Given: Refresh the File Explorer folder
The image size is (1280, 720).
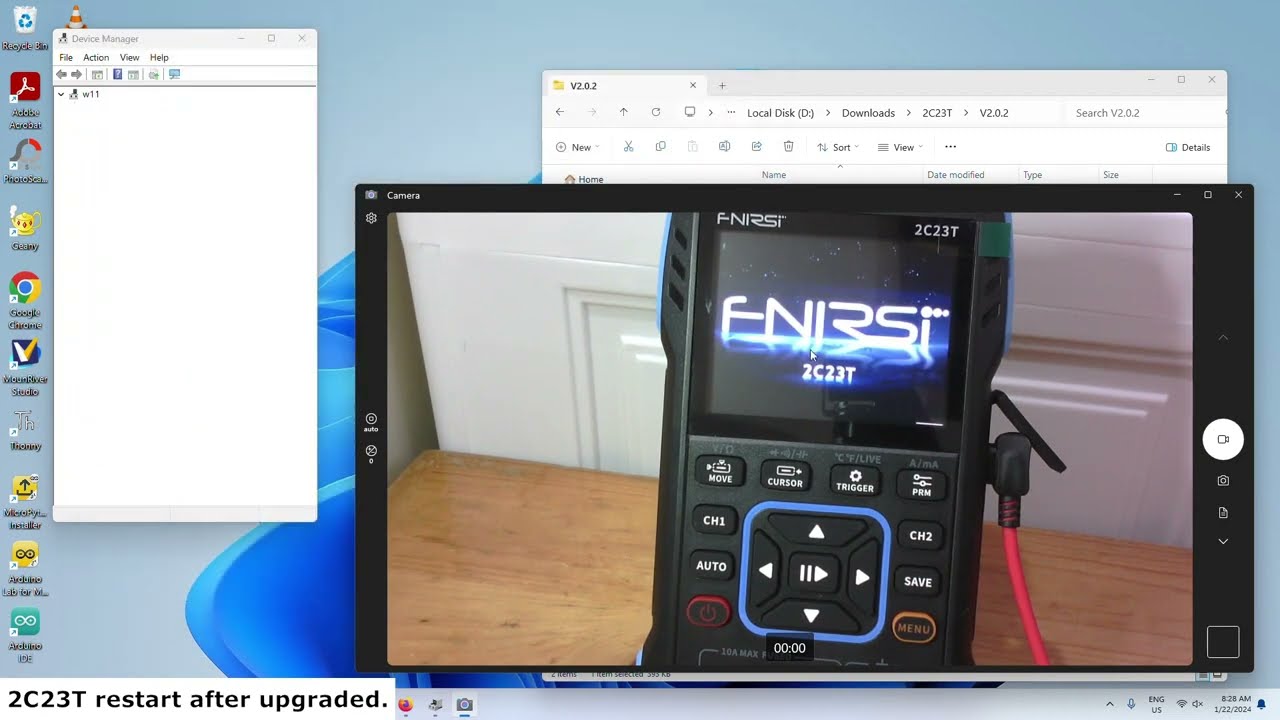Looking at the screenshot, I should [656, 113].
